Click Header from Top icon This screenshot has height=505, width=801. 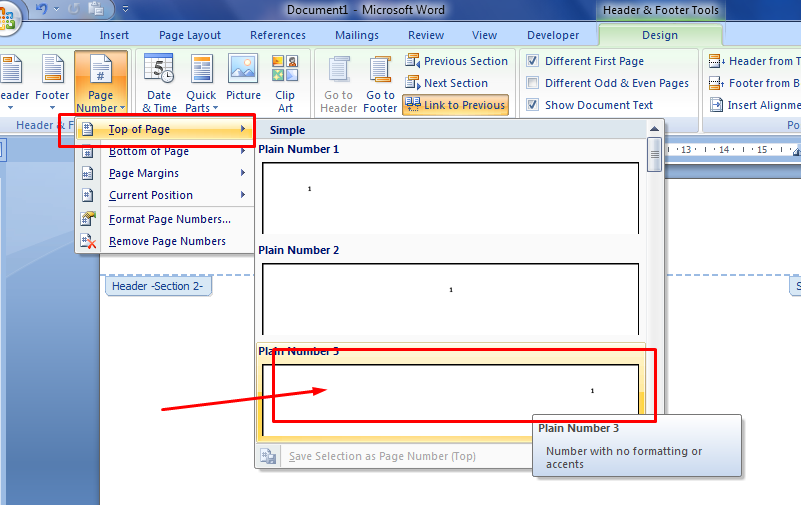point(716,61)
